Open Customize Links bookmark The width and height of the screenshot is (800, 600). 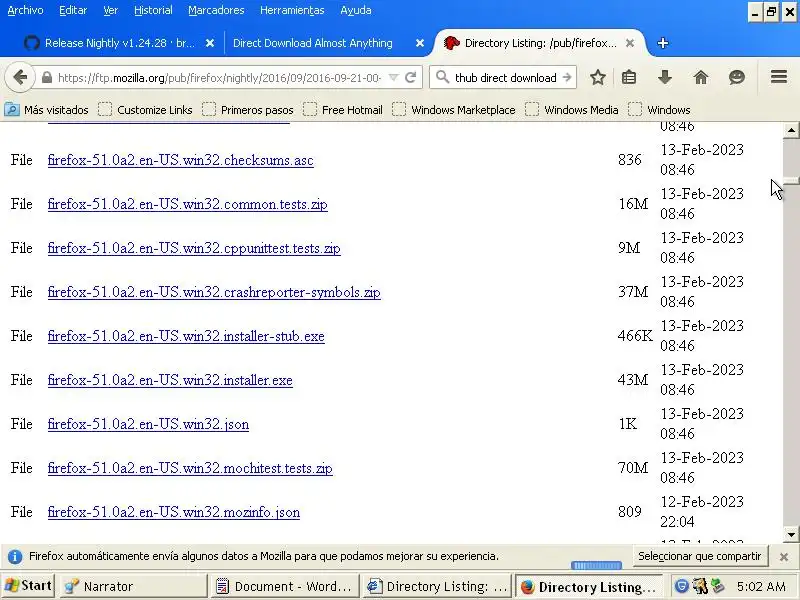(145, 110)
